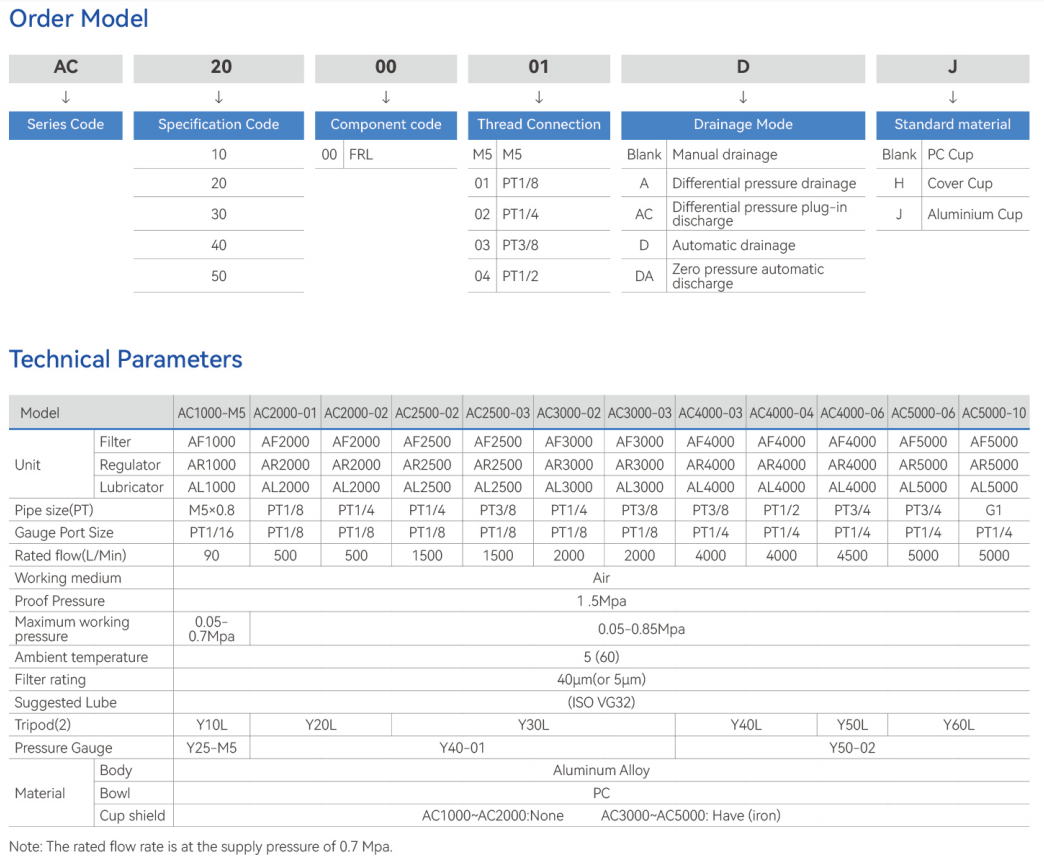The image size is (1044, 859).
Task: Click specification code '50'
Action: [x=218, y=276]
